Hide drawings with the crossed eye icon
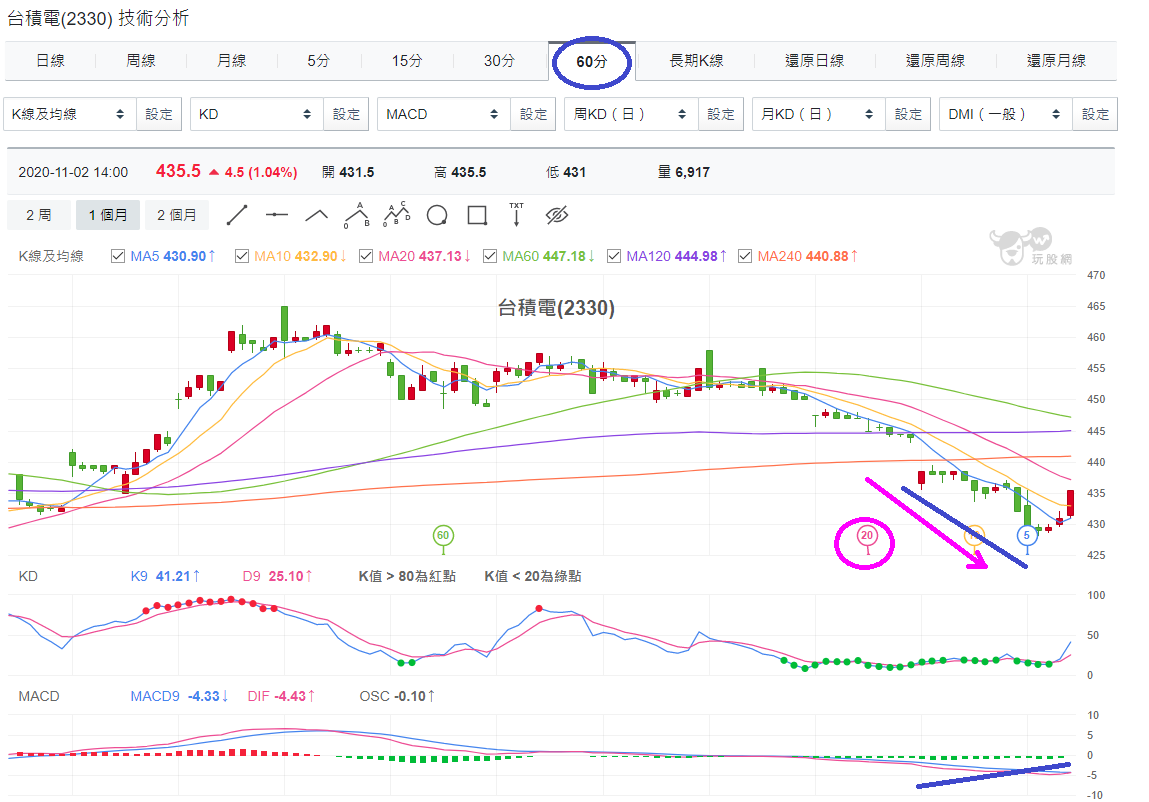The height and width of the screenshot is (802, 1149). (x=557, y=216)
